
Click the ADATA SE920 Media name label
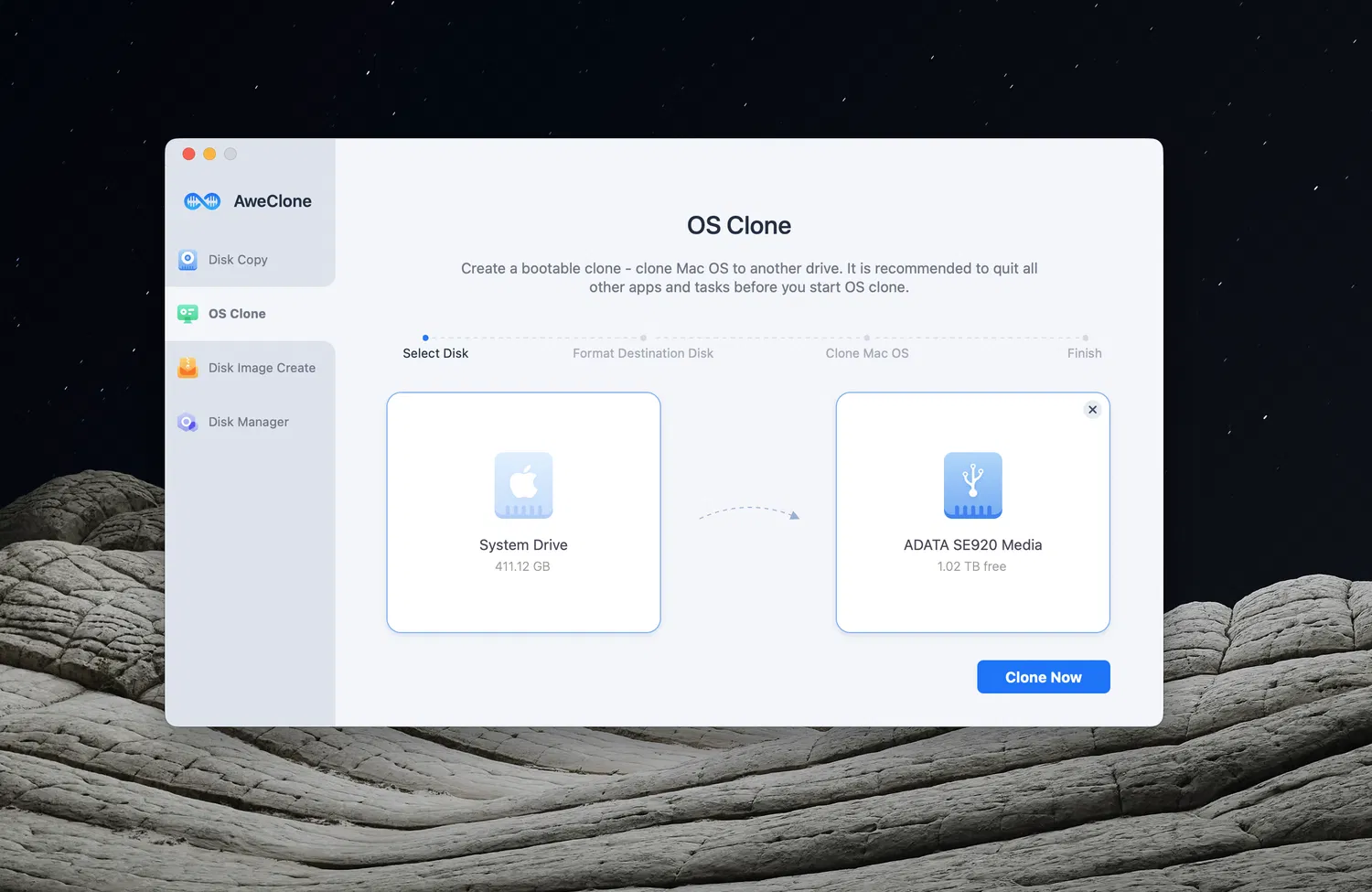(x=973, y=545)
